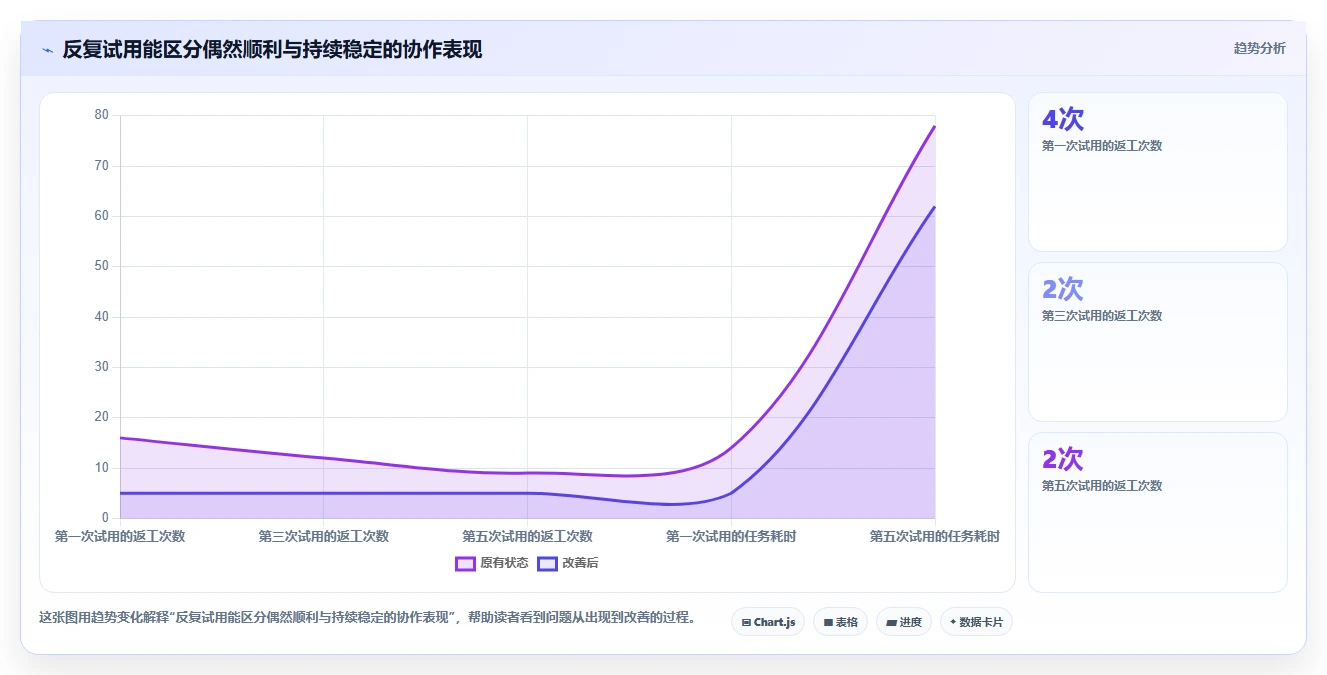The height and width of the screenshot is (675, 1327).
Task: Click the 表格 tag
Action: (x=840, y=622)
